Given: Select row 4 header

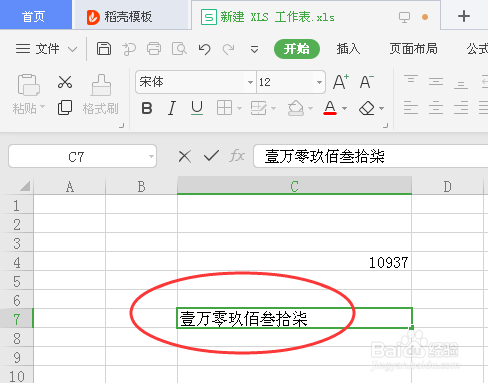Looking at the screenshot, I should tap(17, 262).
